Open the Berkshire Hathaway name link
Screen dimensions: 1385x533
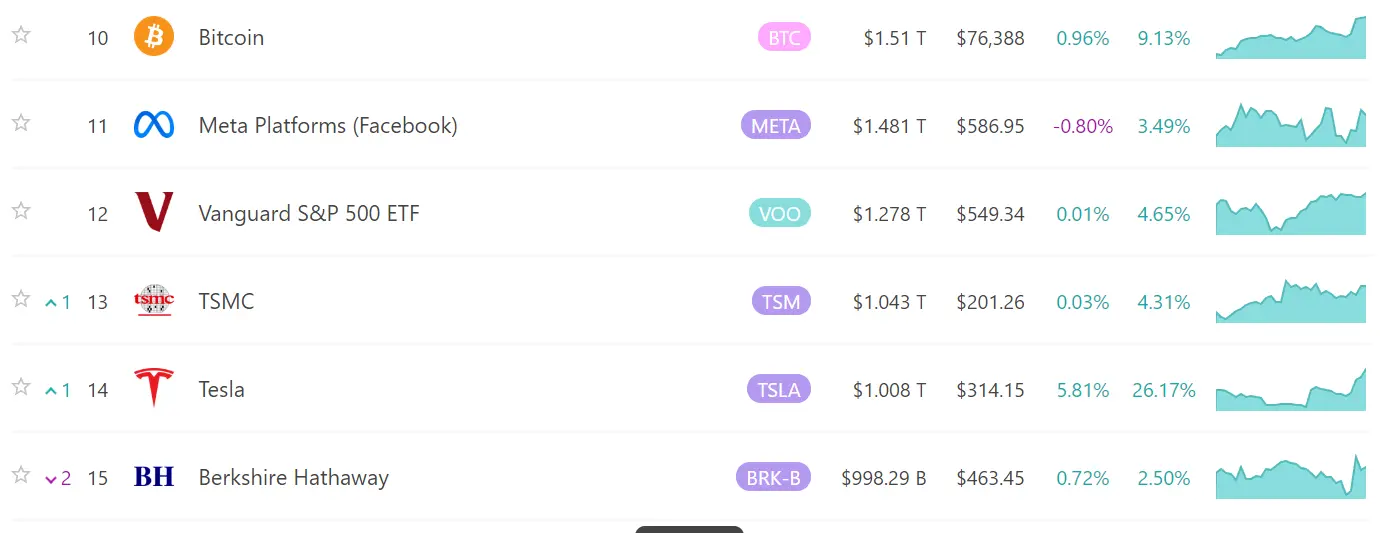point(293,477)
